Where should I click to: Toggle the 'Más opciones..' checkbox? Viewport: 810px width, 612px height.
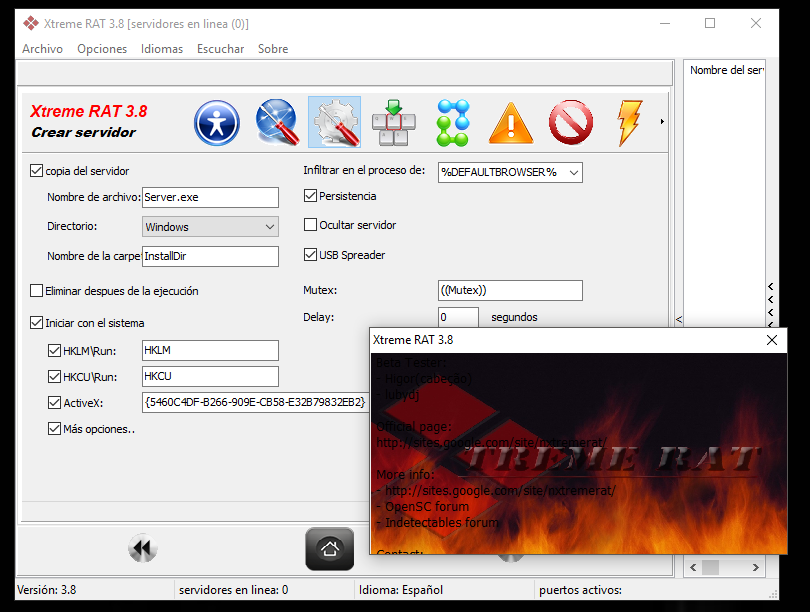coord(54,429)
